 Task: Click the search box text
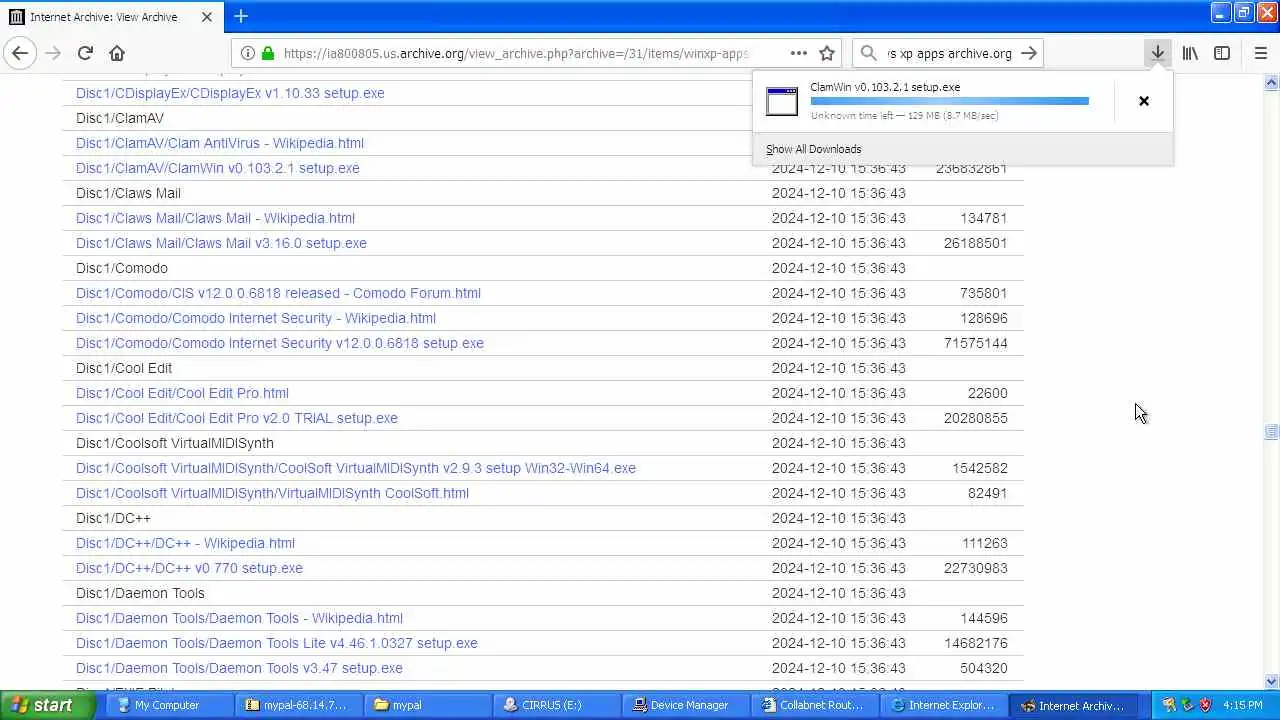coord(949,53)
